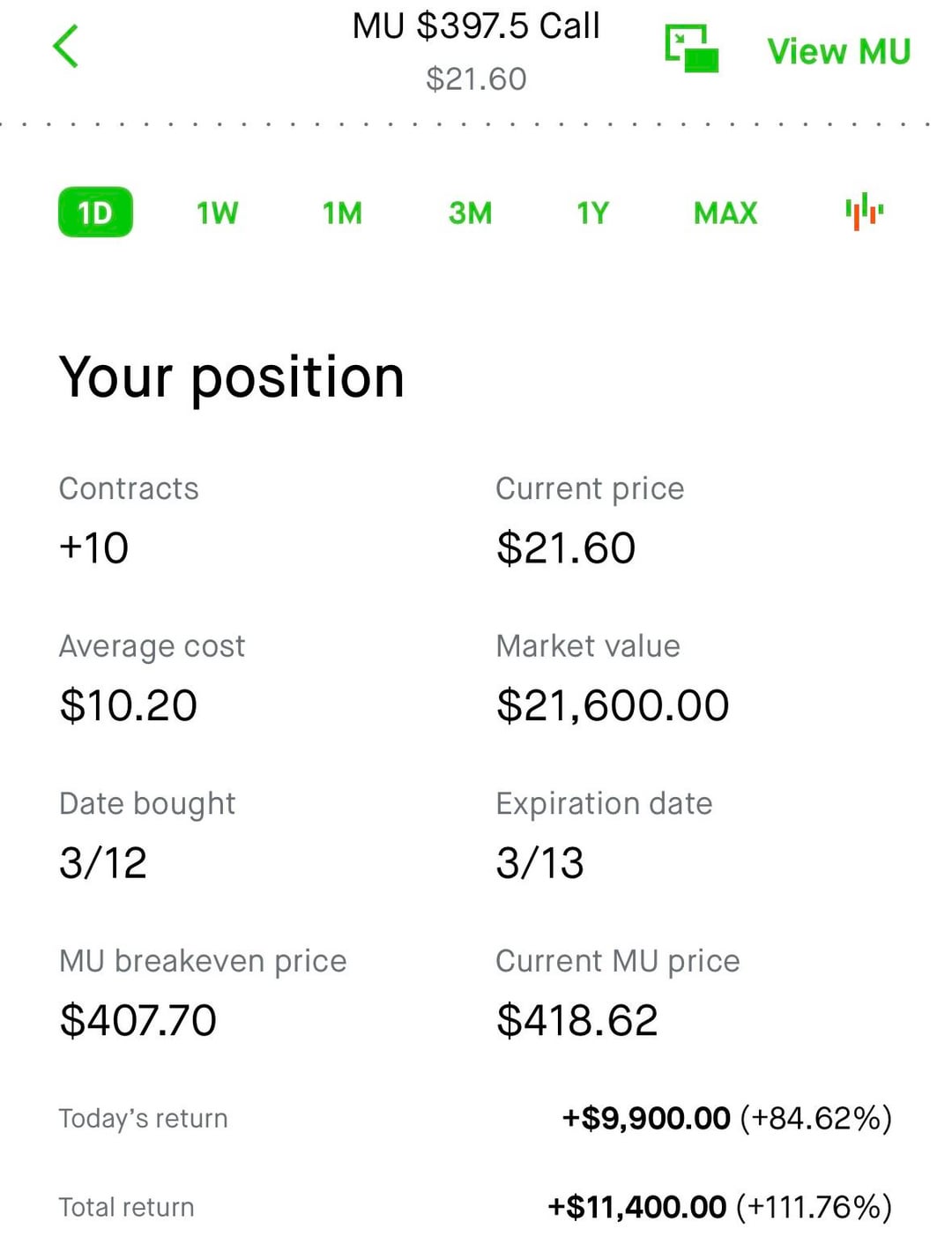Tap the $21.60 price under the title

pos(476,79)
